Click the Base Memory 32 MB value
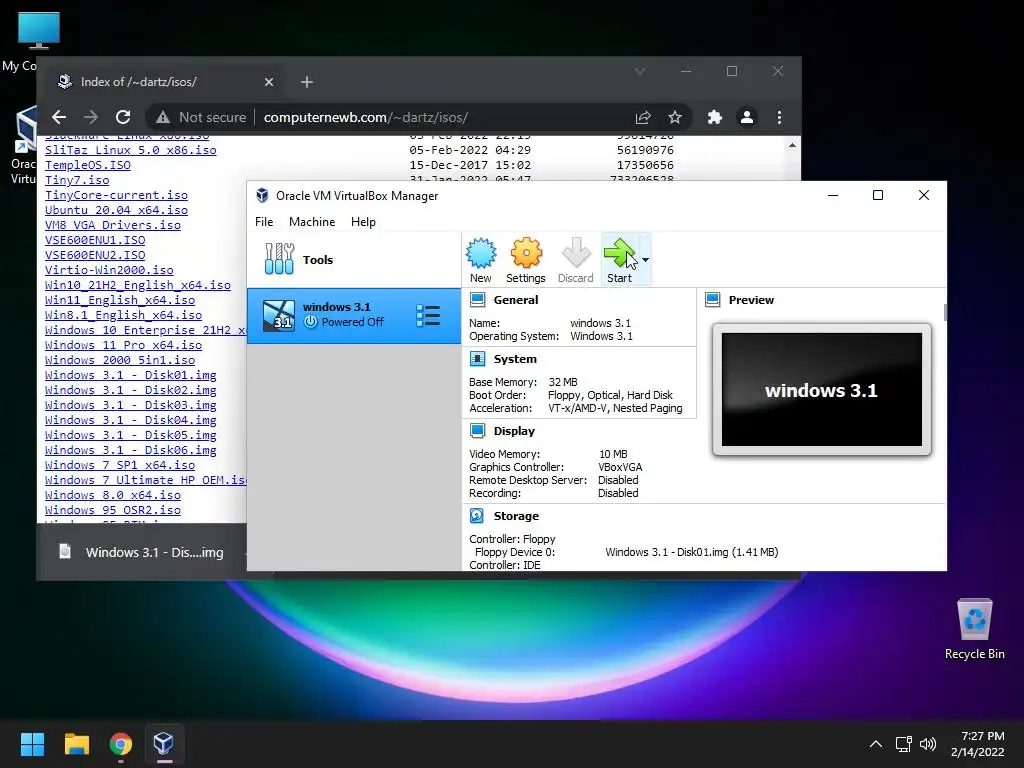Viewport: 1024px width, 768px height. 563,382
